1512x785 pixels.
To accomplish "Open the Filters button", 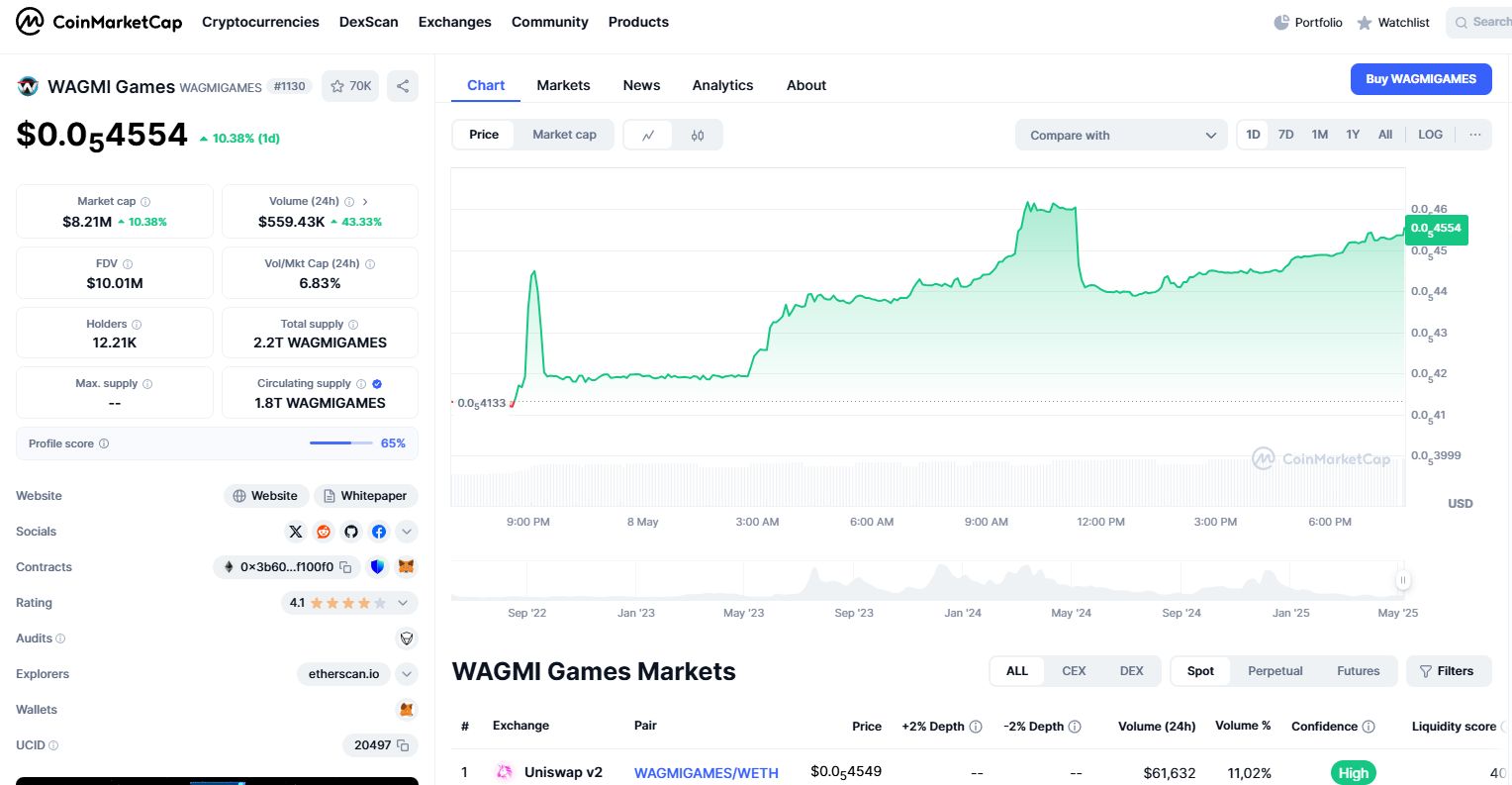I will (x=1447, y=671).
